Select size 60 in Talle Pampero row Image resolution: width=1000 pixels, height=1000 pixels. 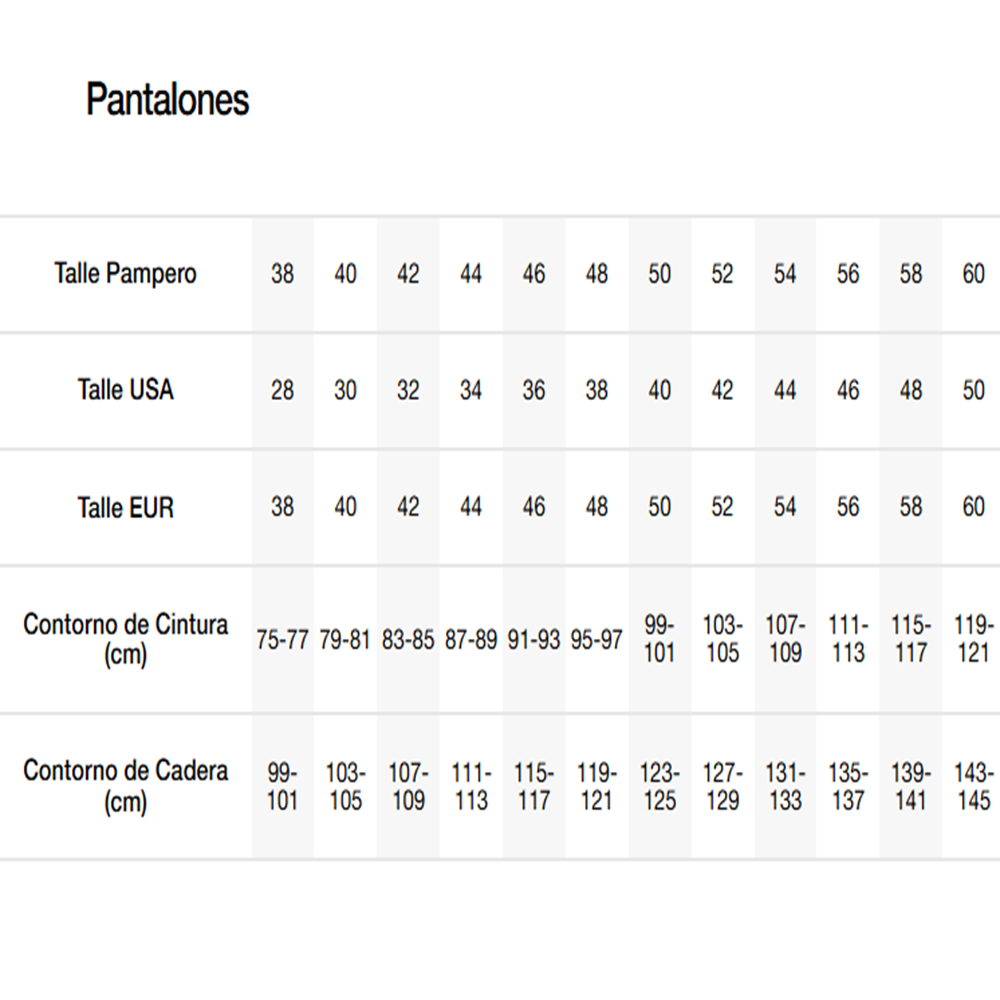click(973, 274)
